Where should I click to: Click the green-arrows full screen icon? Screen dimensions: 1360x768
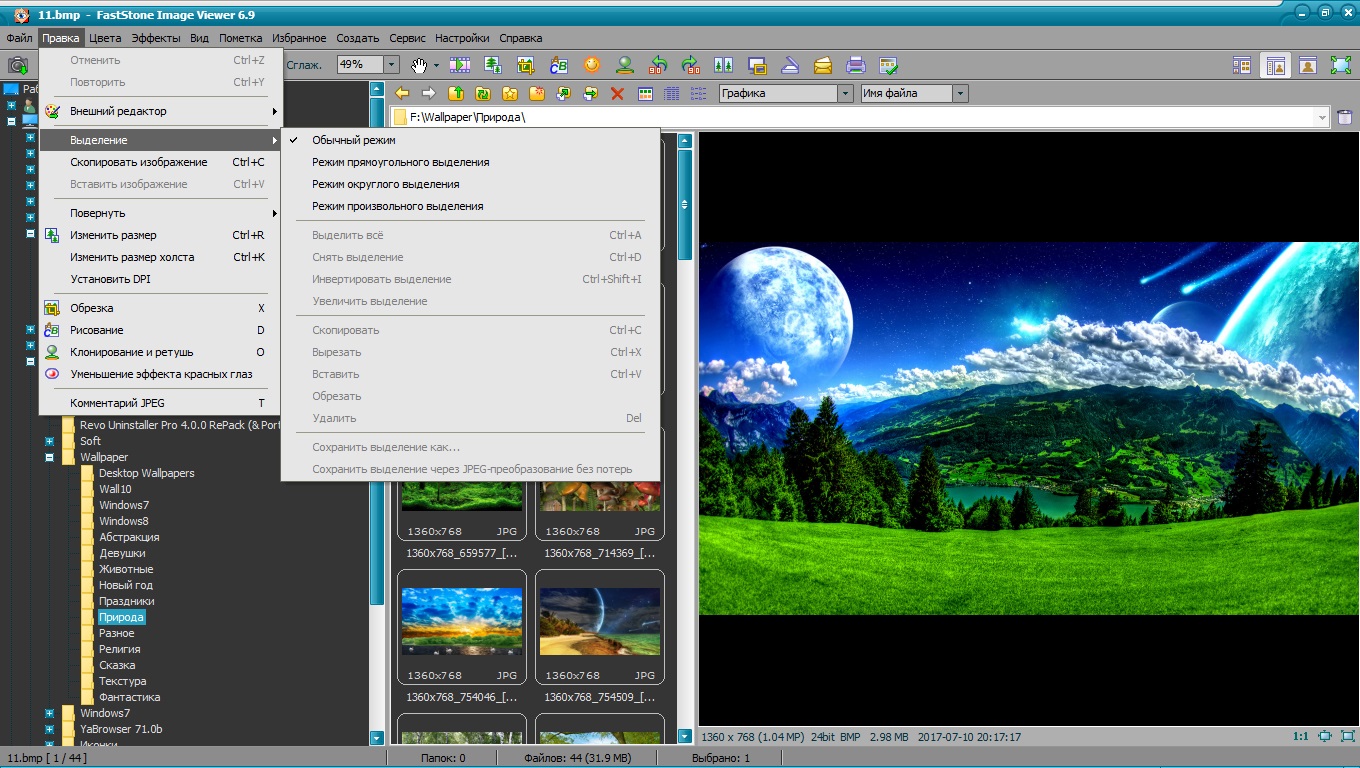tap(1341, 65)
